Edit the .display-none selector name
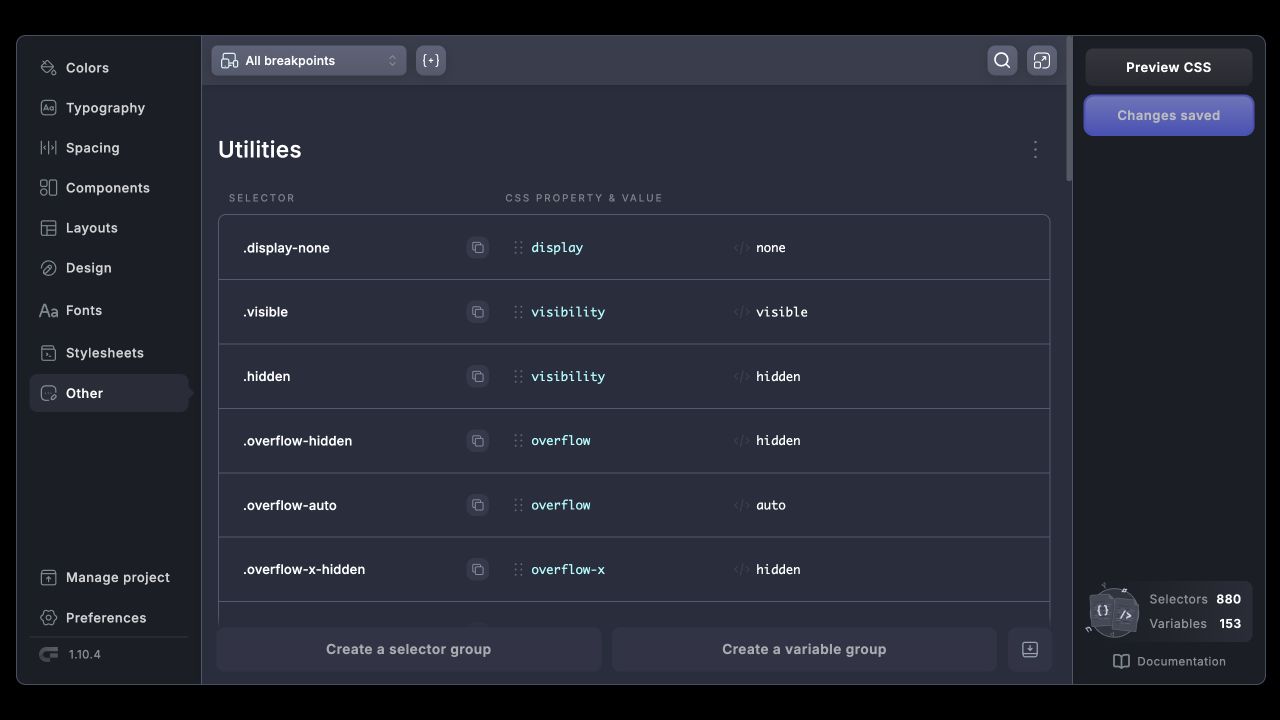 286,248
